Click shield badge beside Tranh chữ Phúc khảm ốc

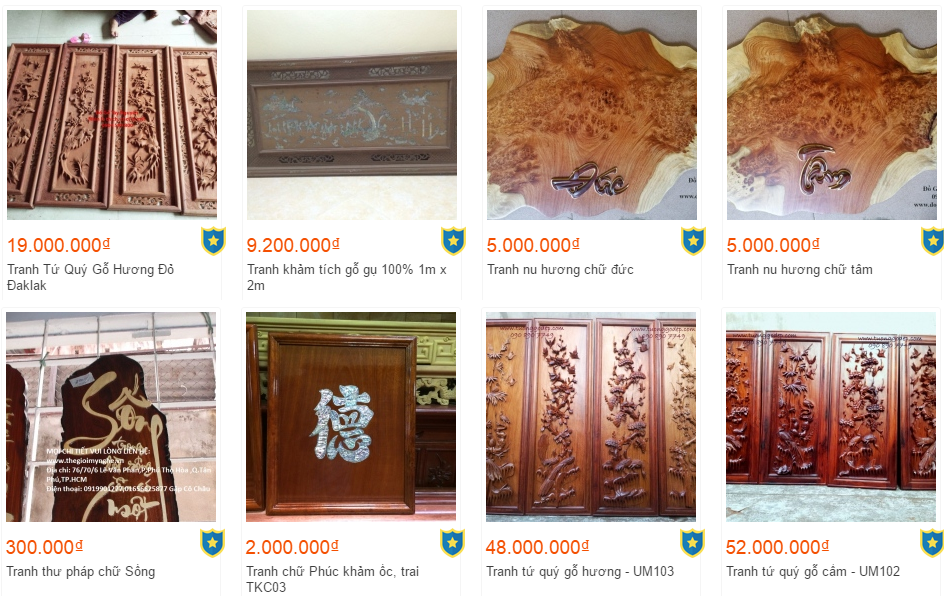pyautogui.click(x=452, y=543)
